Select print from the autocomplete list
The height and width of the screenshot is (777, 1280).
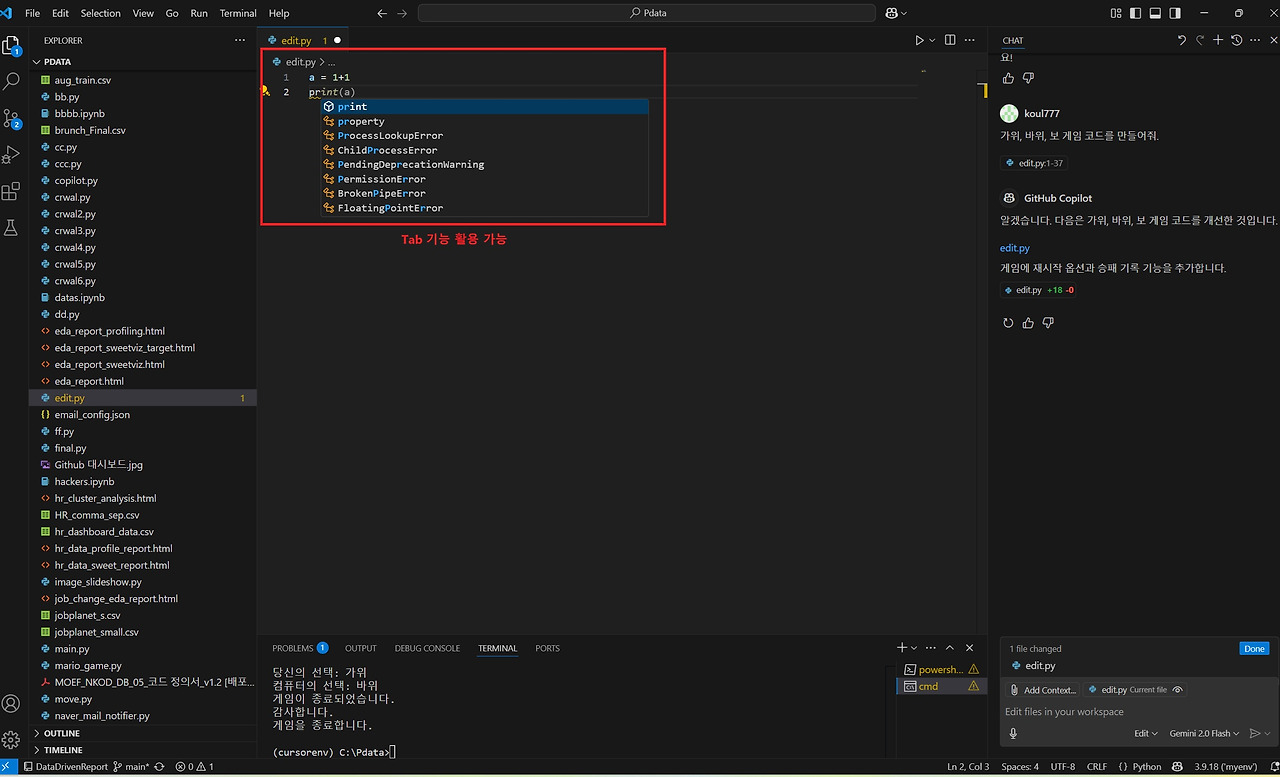352,106
